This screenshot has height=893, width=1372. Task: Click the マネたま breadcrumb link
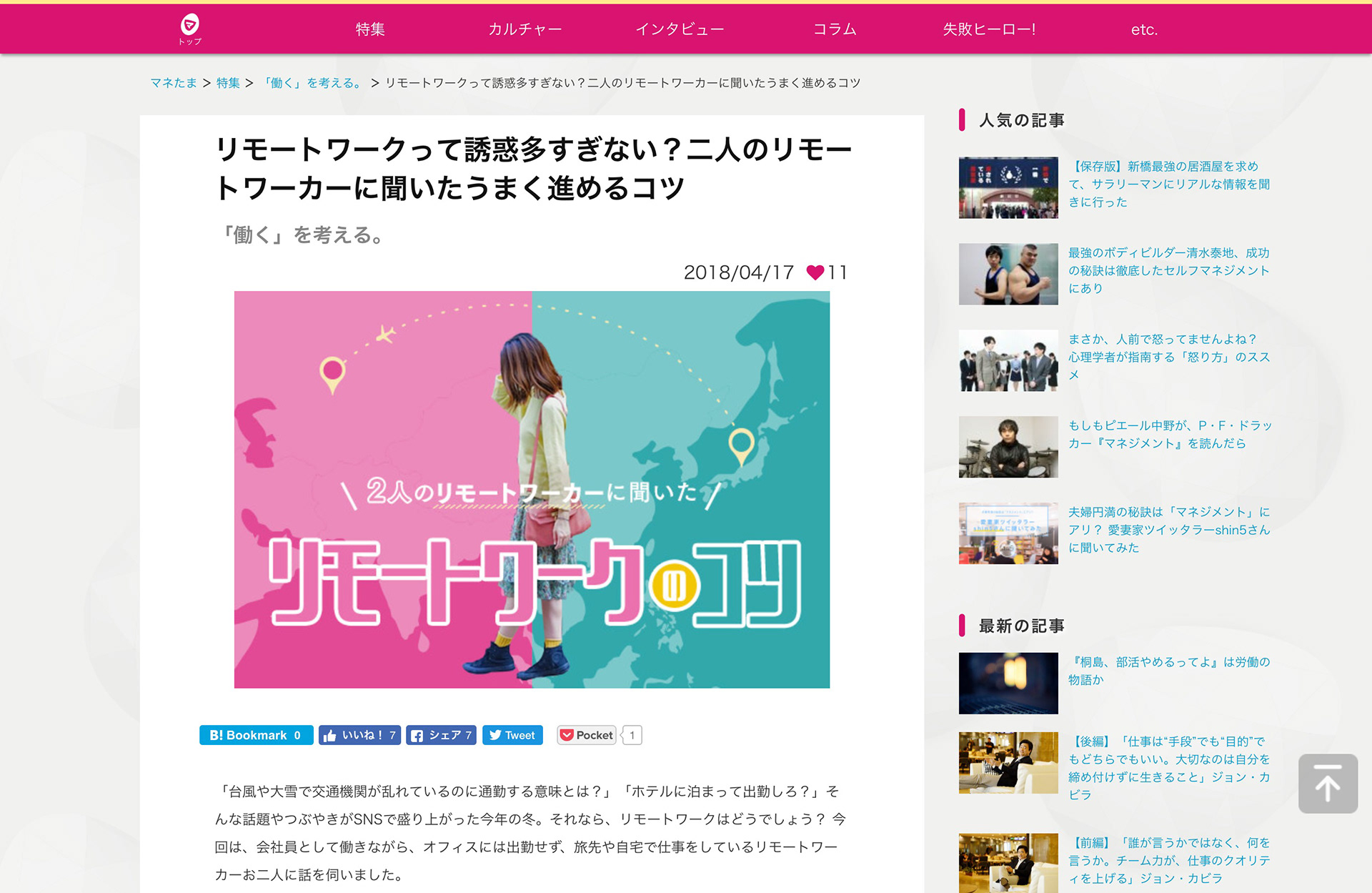tap(174, 83)
